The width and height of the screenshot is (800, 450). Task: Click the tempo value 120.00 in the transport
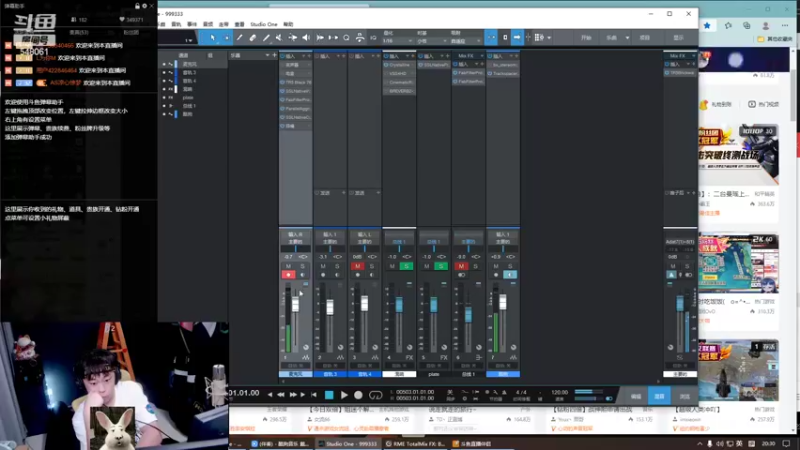point(559,392)
